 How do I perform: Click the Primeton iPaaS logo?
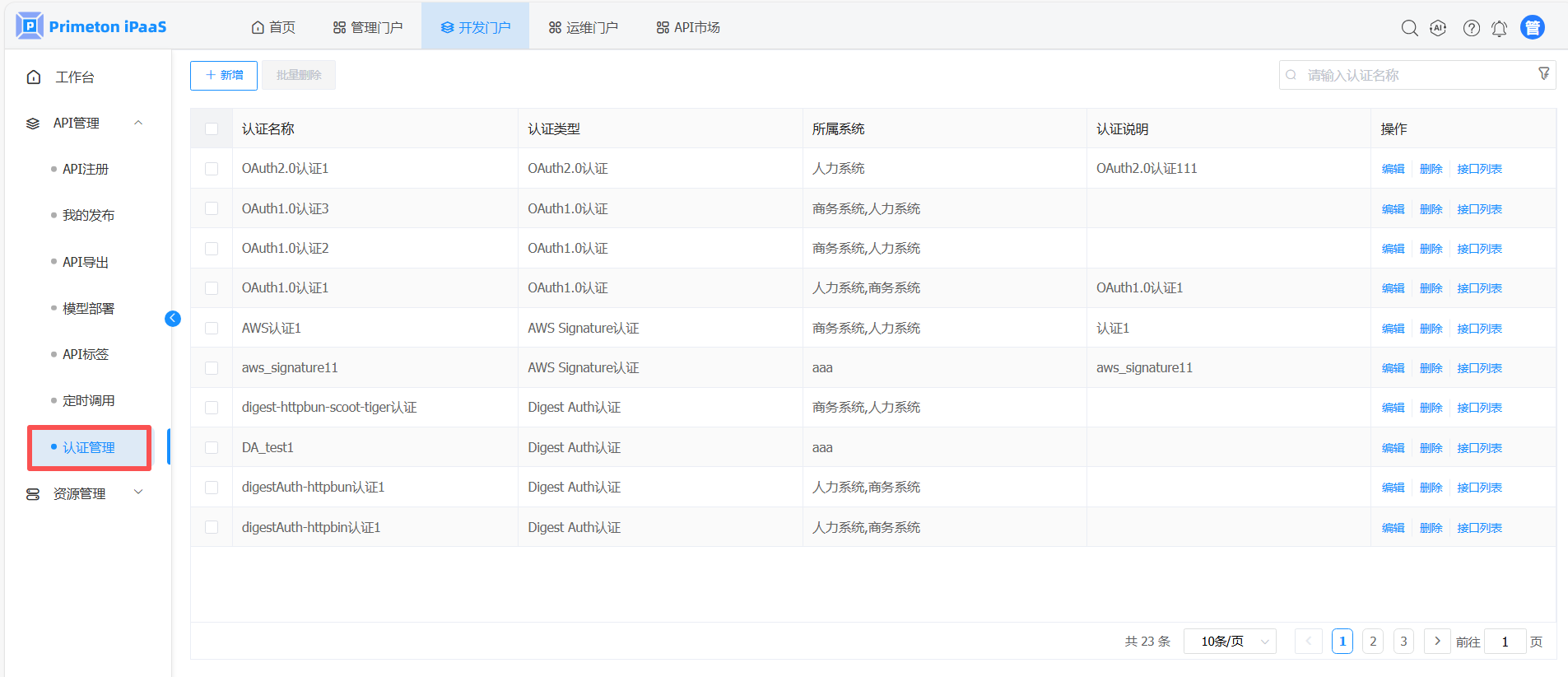coord(91,26)
